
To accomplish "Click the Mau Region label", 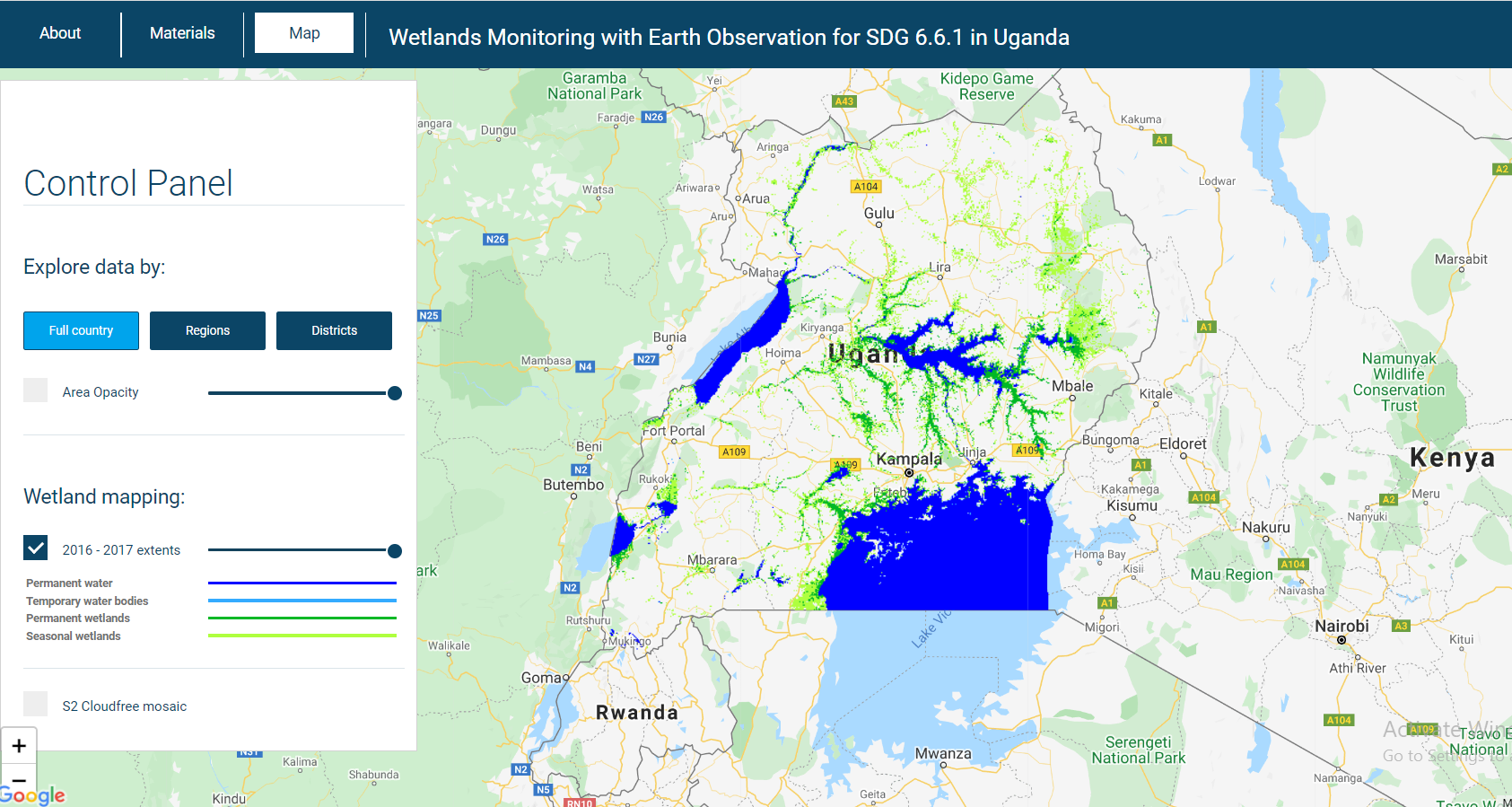I will point(1231,575).
